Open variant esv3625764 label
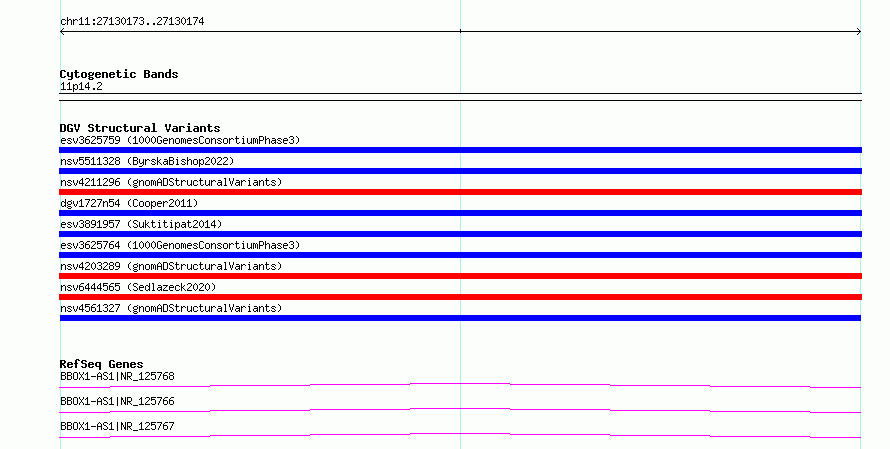This screenshot has height=449, width=890. [x=180, y=245]
